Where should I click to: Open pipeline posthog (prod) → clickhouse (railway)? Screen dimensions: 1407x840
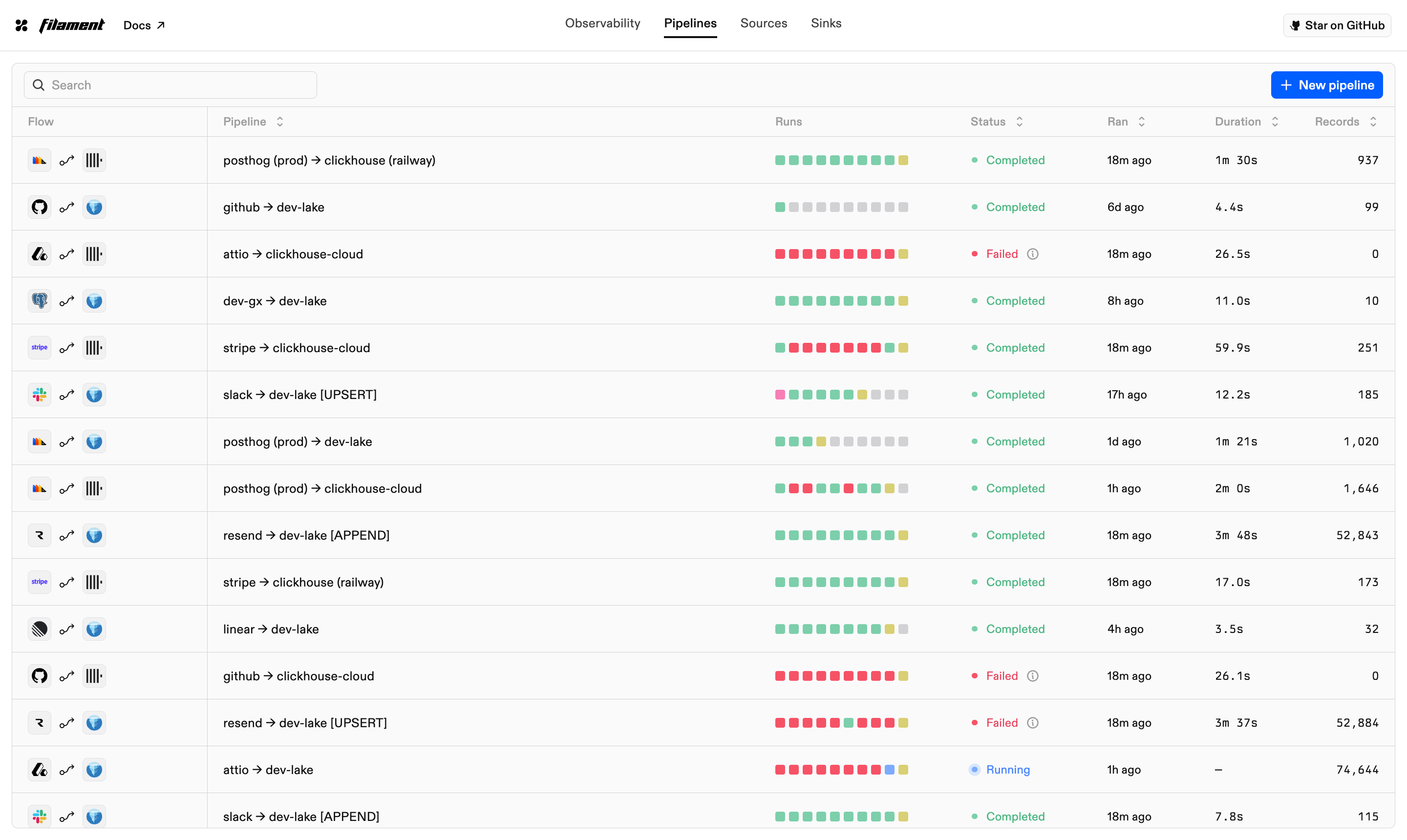pos(329,160)
